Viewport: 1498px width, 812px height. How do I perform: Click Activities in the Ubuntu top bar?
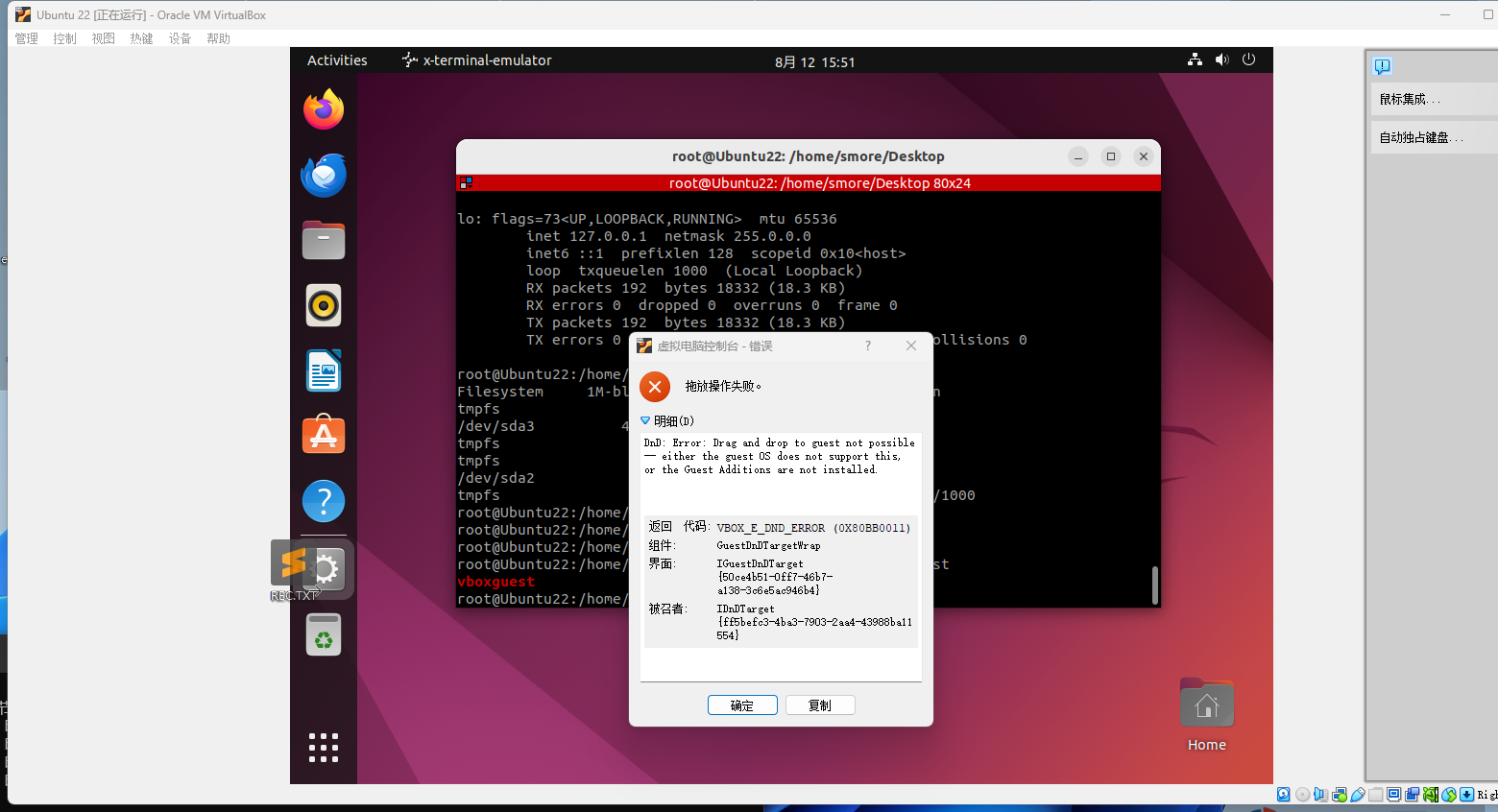coord(337,60)
